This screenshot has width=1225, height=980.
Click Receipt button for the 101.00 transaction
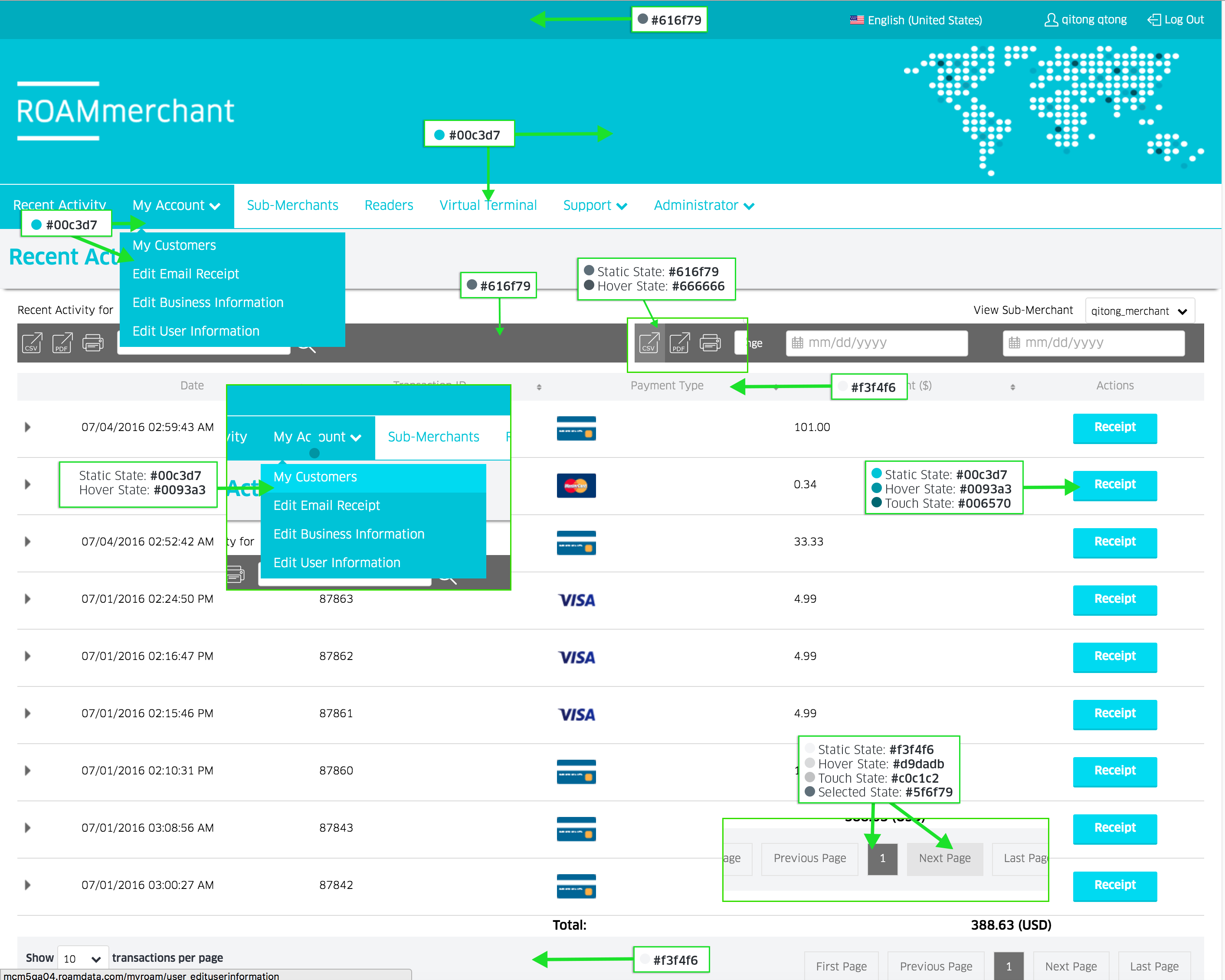[1115, 428]
